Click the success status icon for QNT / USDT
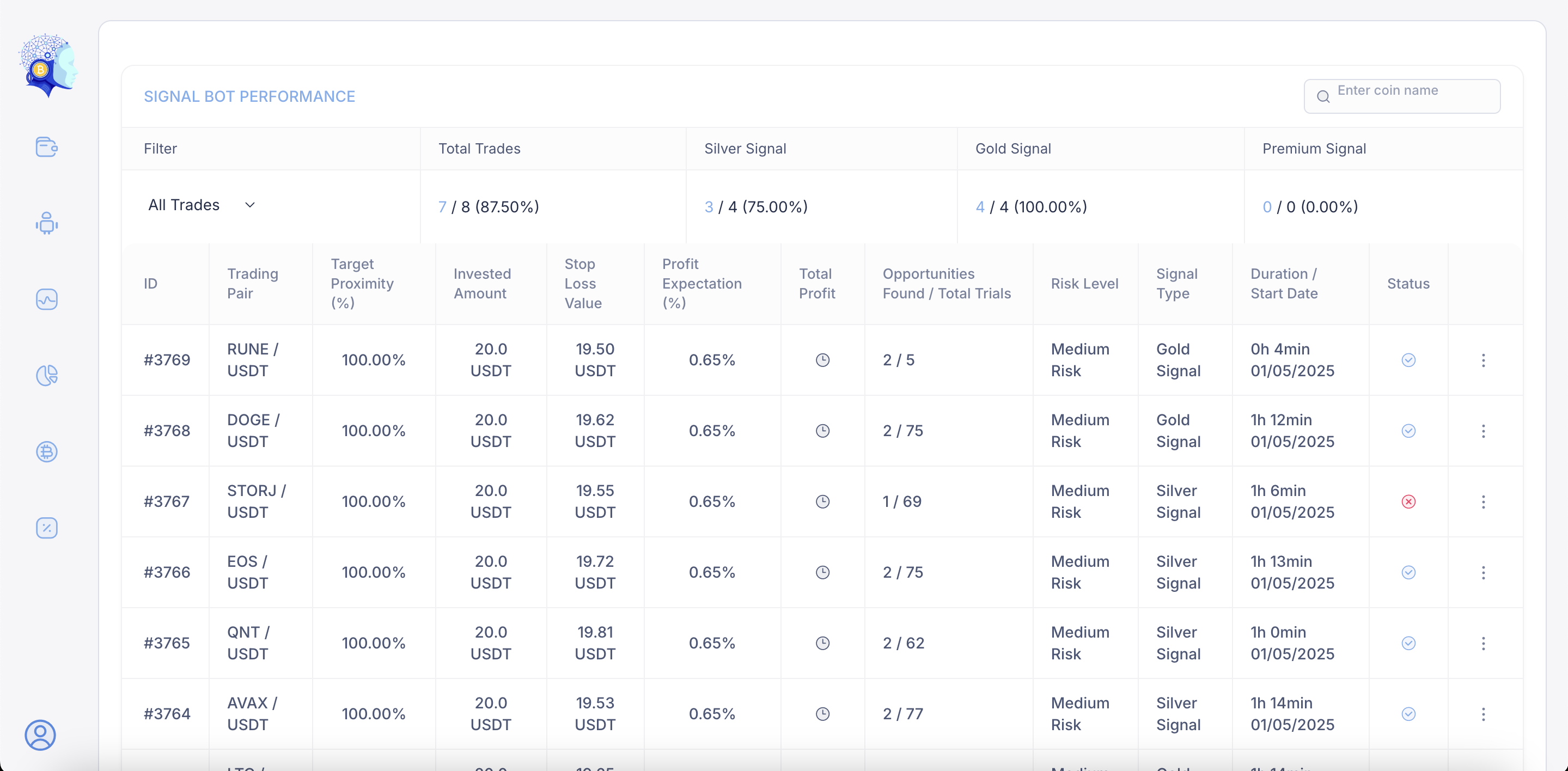Viewport: 1568px width, 771px height. click(x=1408, y=643)
